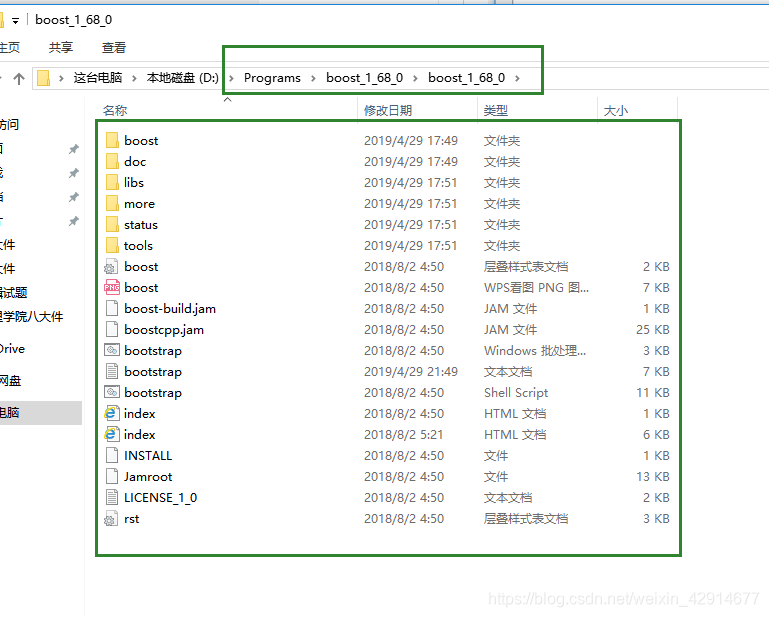Go up one folder level arrow
This screenshot has width=769, height=617.
pyautogui.click(x=19, y=78)
